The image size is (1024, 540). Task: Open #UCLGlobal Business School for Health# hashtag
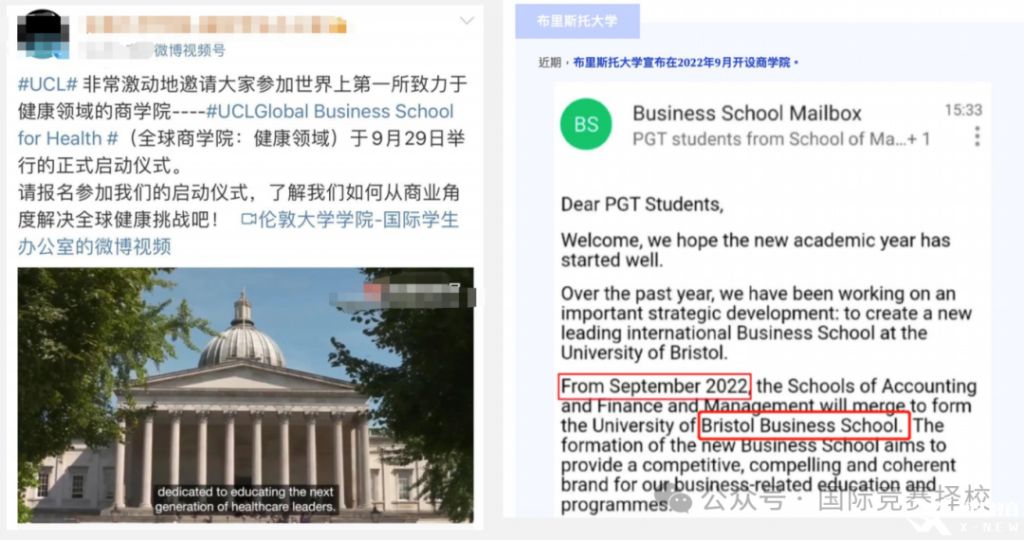tap(236, 125)
